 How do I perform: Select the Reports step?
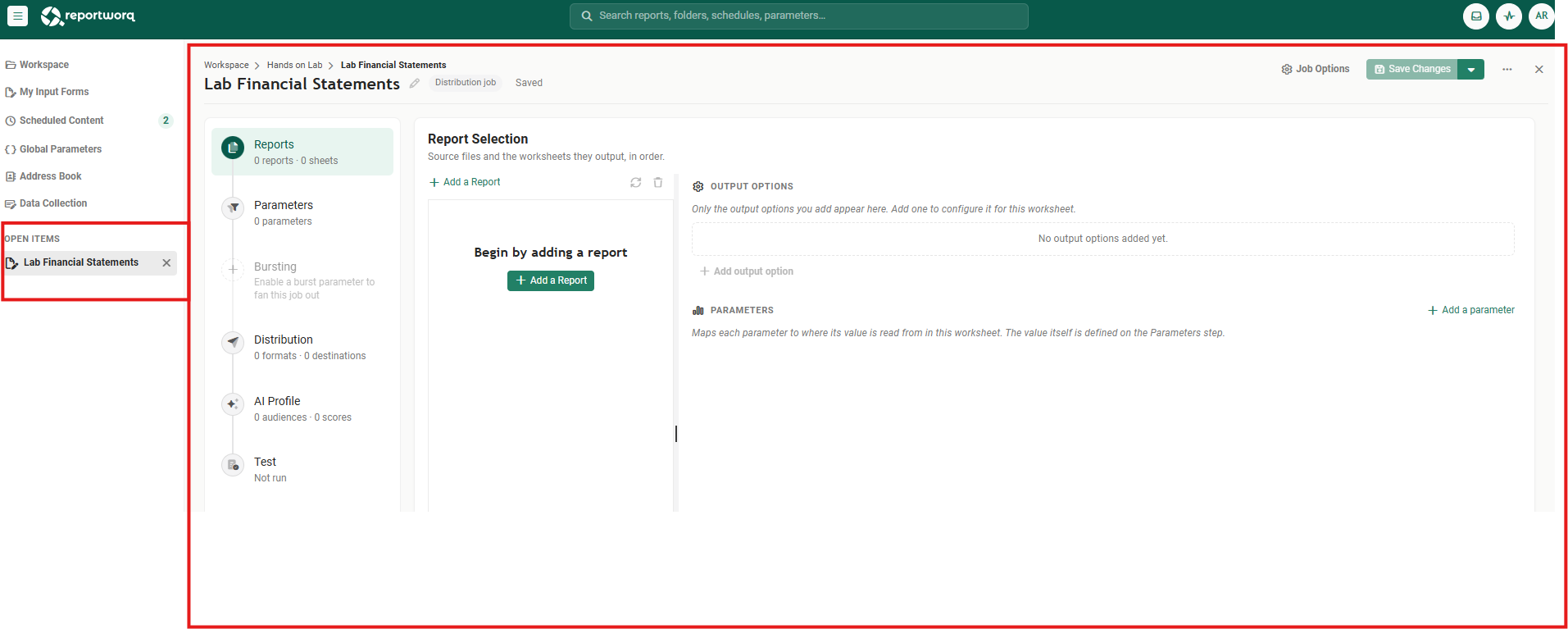pyautogui.click(x=302, y=152)
